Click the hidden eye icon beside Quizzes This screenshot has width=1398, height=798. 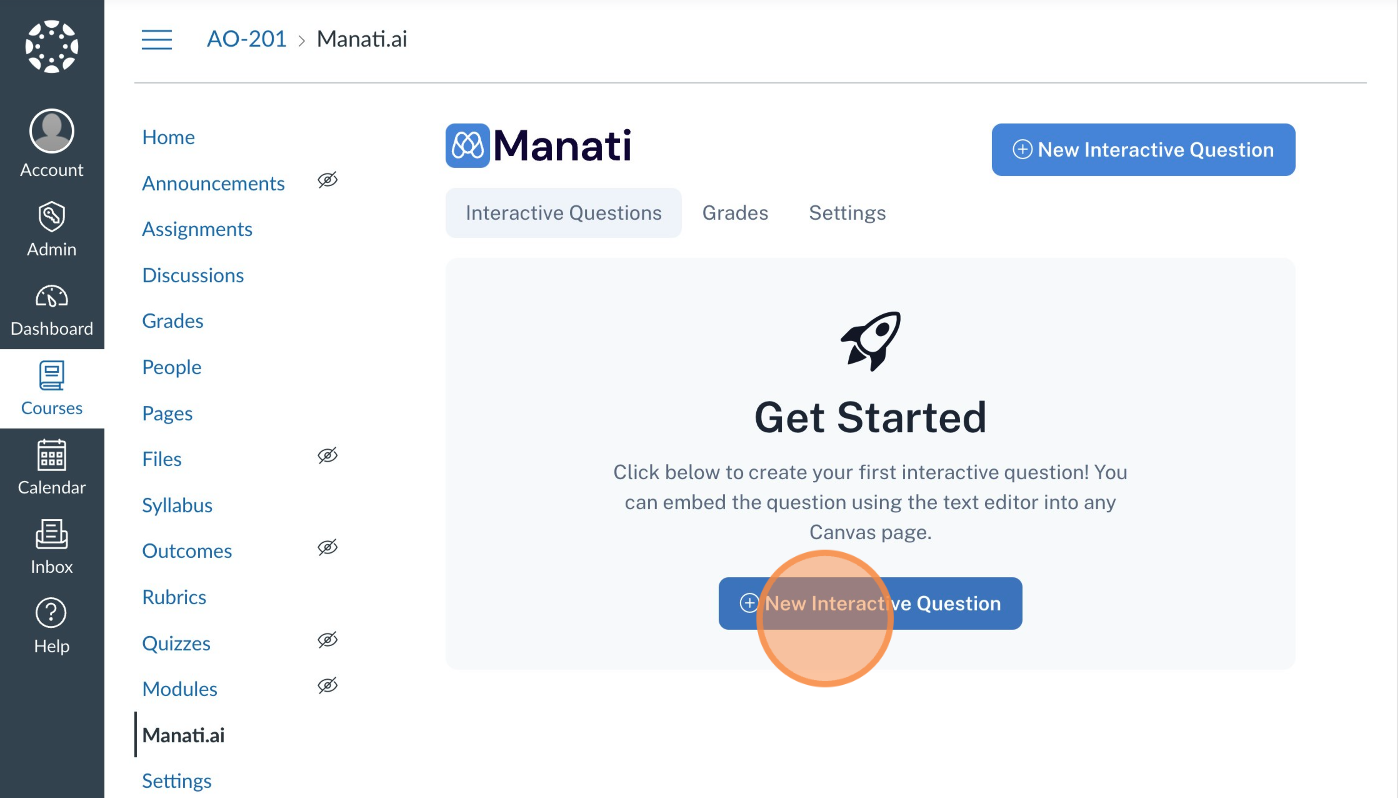[327, 640]
